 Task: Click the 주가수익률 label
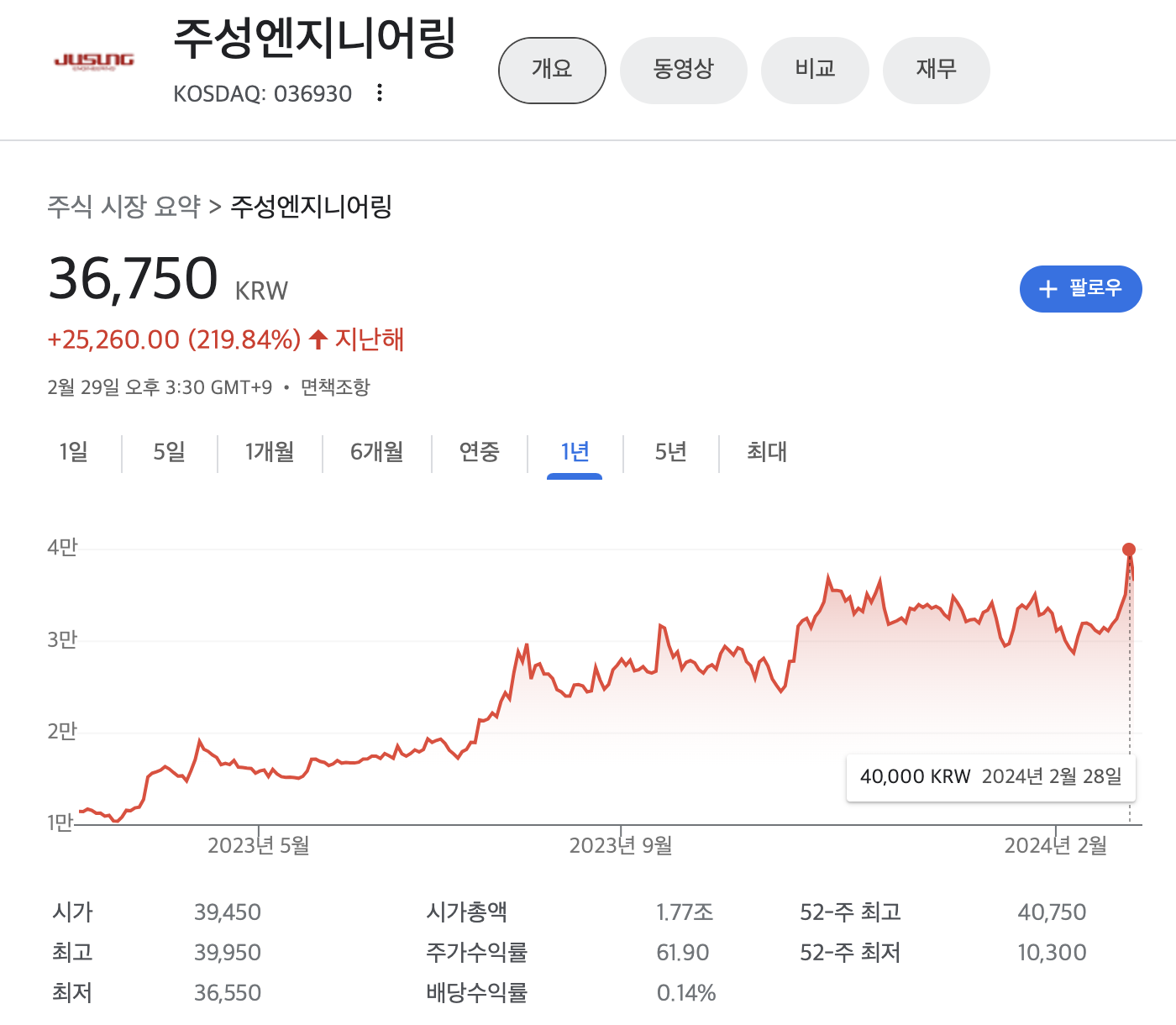pyautogui.click(x=477, y=953)
